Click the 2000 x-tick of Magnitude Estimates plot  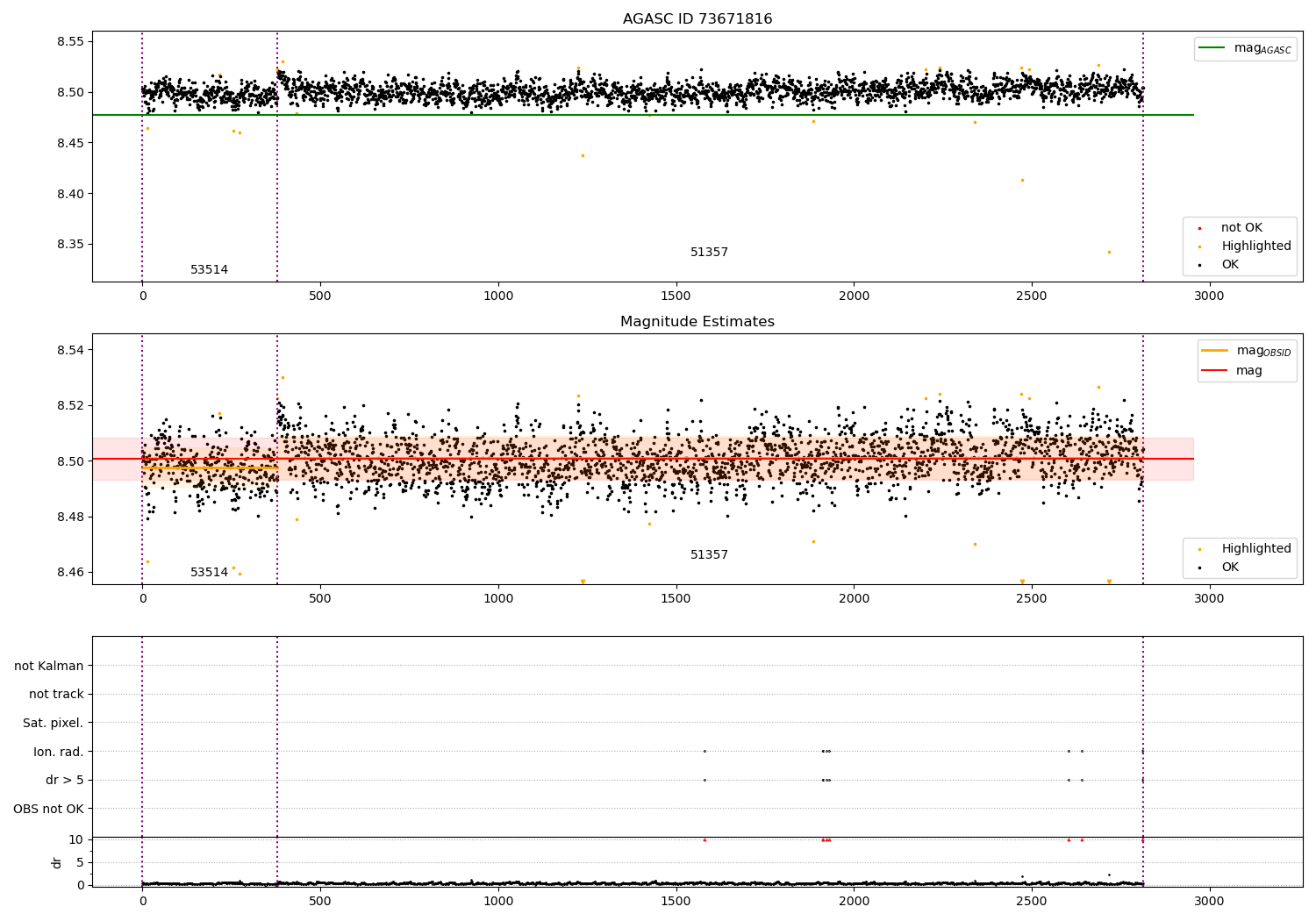click(x=854, y=599)
